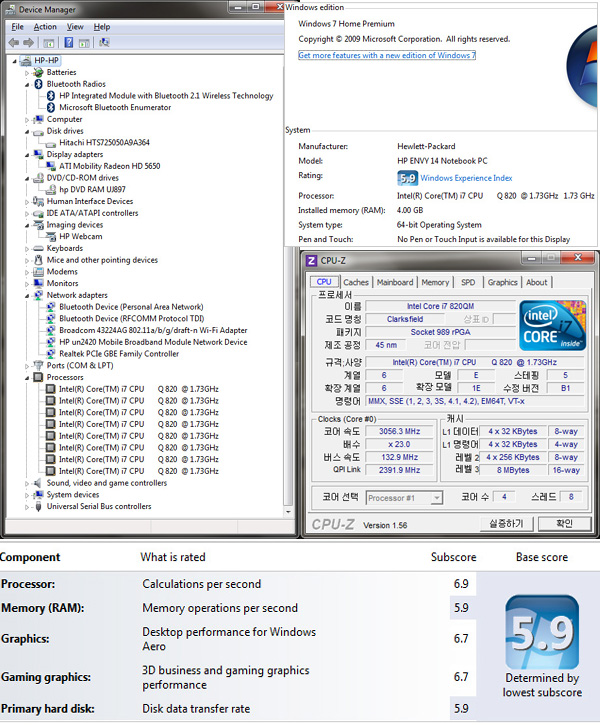Screen dimensions: 600x725
Task: Click the Device Manager vertical scrollbar down arrow
Action: click(x=288, y=512)
